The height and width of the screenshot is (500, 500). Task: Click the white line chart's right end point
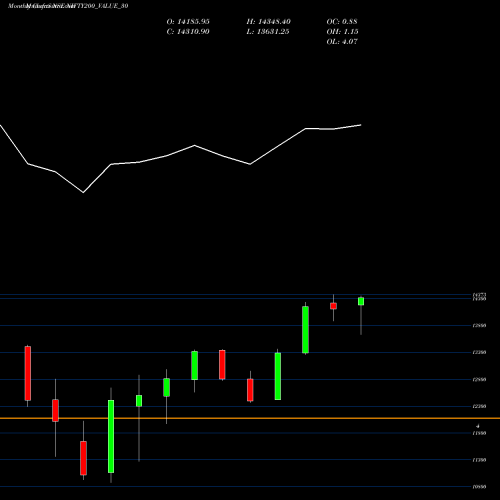[x=361, y=125]
